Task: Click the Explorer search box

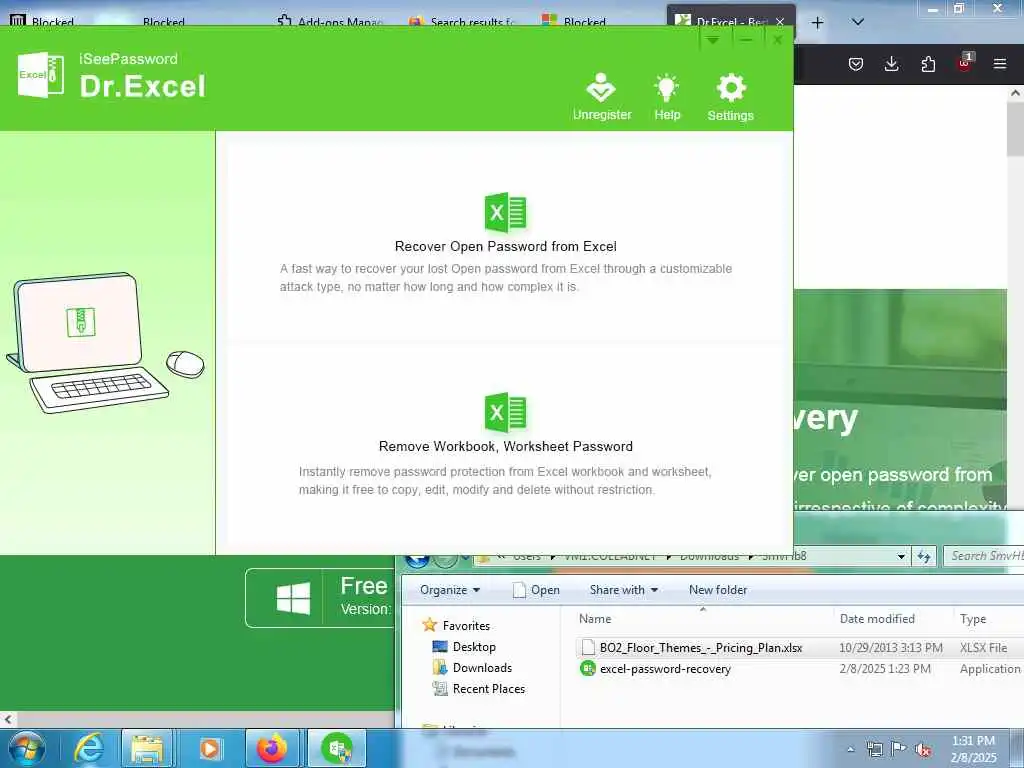Action: [984, 556]
